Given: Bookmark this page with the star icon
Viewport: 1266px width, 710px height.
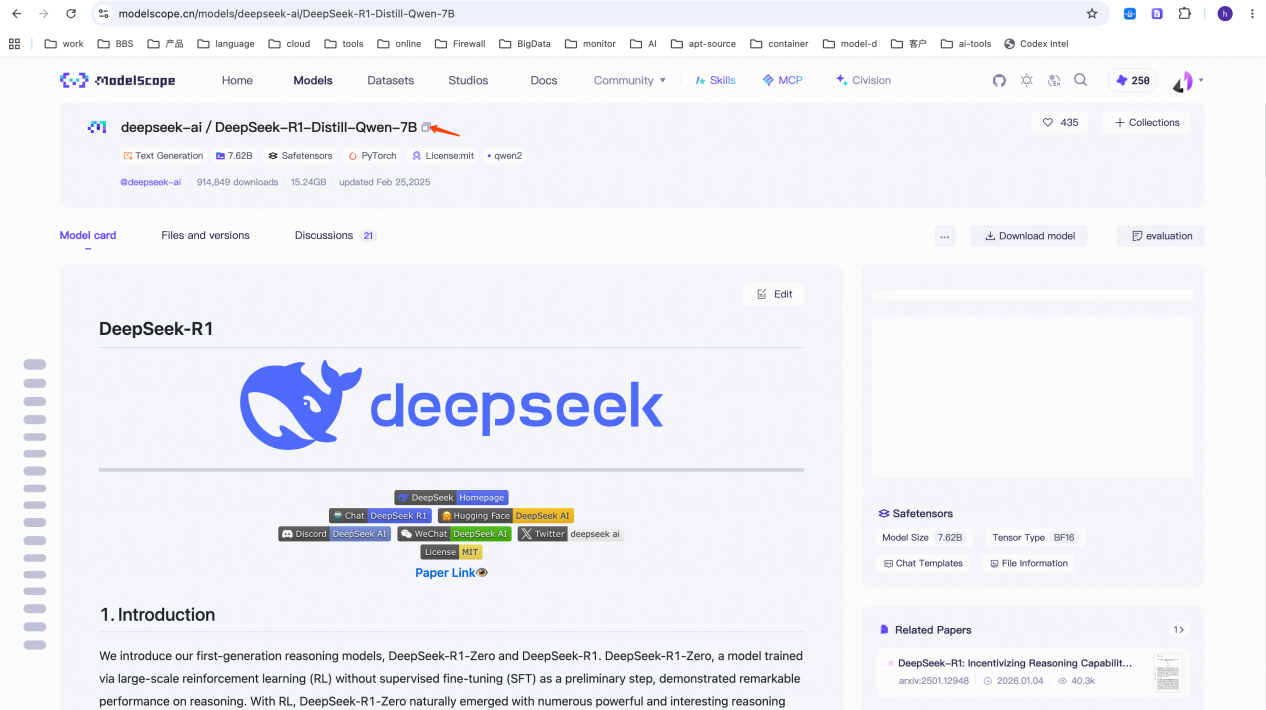Looking at the screenshot, I should point(1092,14).
